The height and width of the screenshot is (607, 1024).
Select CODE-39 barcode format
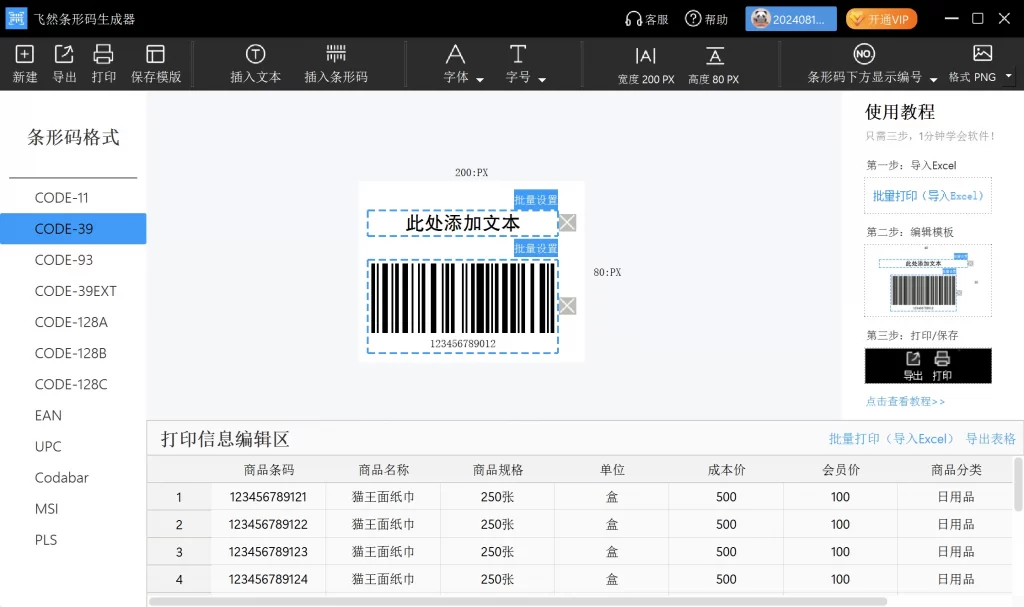[73, 229]
